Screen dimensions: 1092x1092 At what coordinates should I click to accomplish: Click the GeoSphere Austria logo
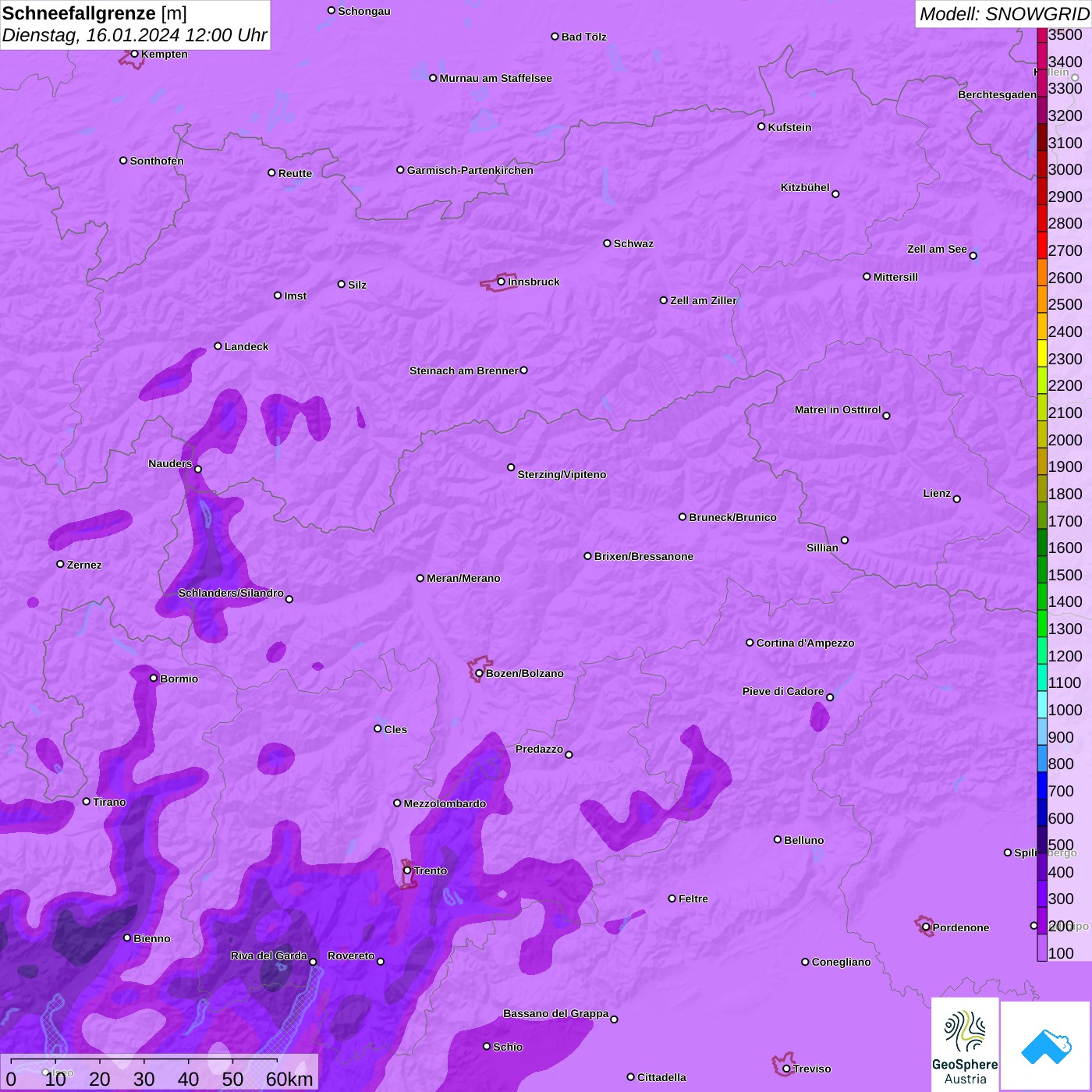(965, 1044)
